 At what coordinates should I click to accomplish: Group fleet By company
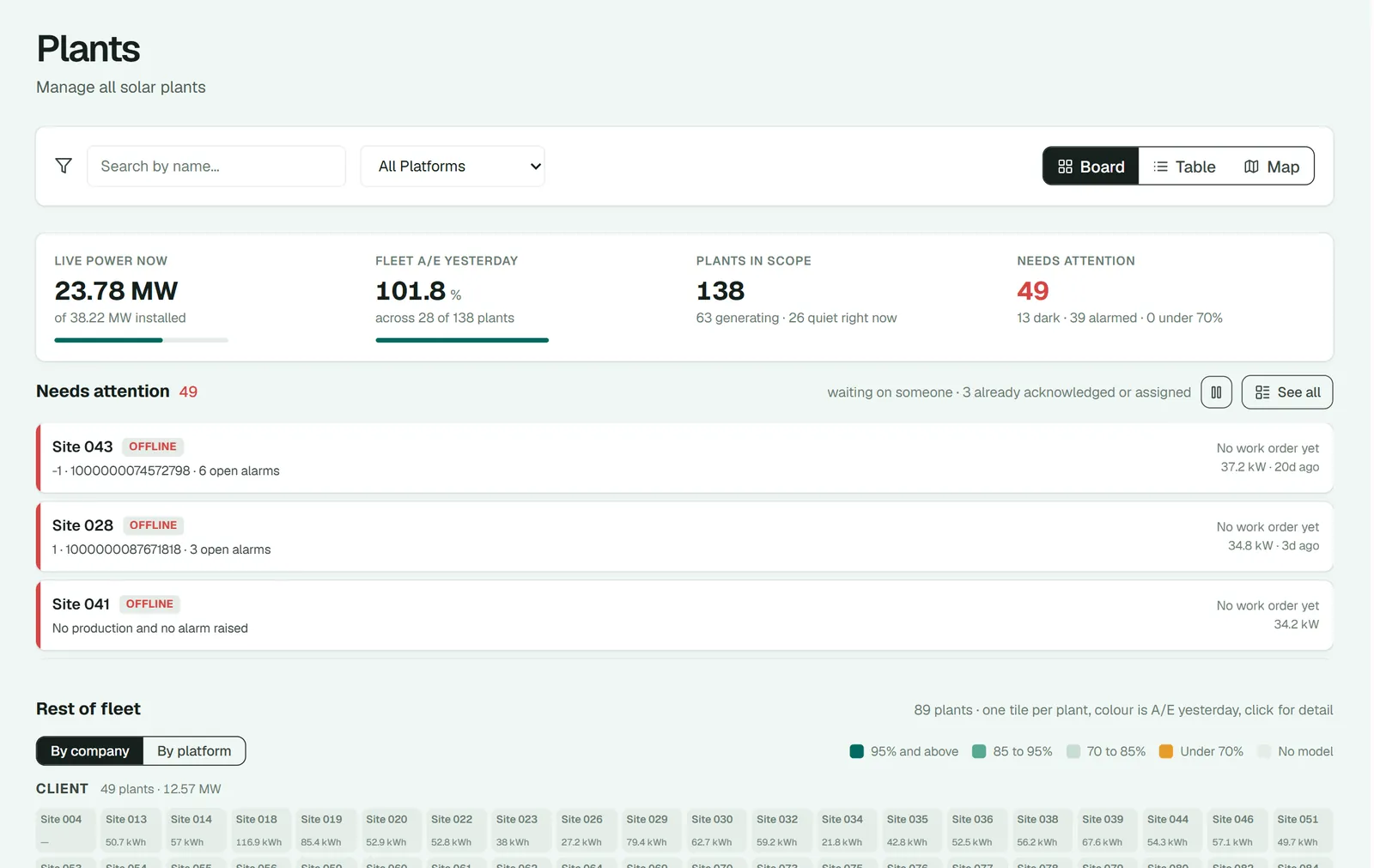pos(90,751)
